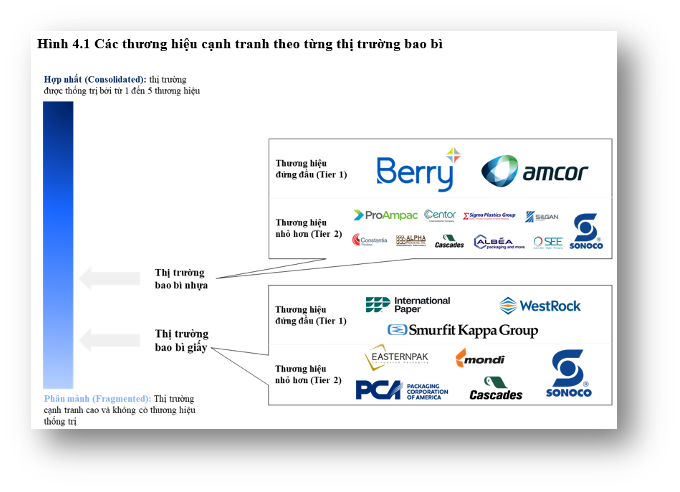Click the PCA Packaging Corporation logo

(402, 390)
